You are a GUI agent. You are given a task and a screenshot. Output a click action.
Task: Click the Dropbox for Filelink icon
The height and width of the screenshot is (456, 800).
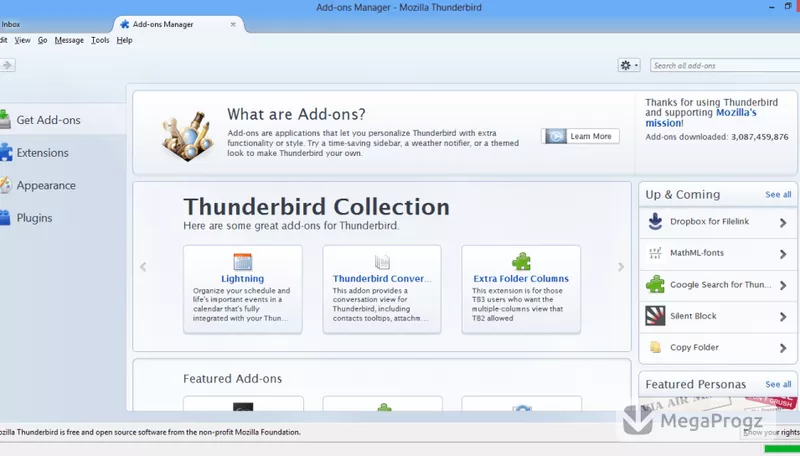[x=655, y=222]
